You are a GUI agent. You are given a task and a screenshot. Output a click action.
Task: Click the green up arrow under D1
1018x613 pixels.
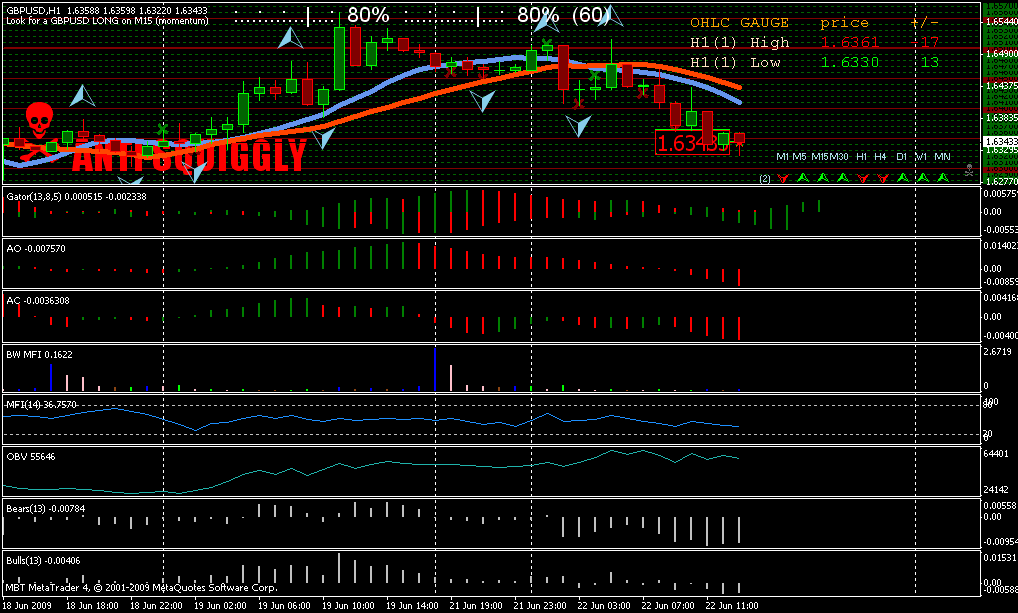903,178
